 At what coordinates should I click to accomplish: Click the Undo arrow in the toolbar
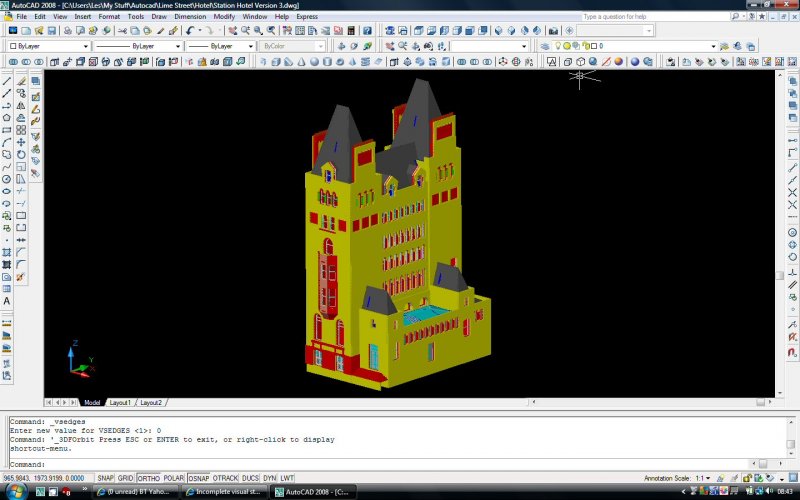tap(188, 31)
